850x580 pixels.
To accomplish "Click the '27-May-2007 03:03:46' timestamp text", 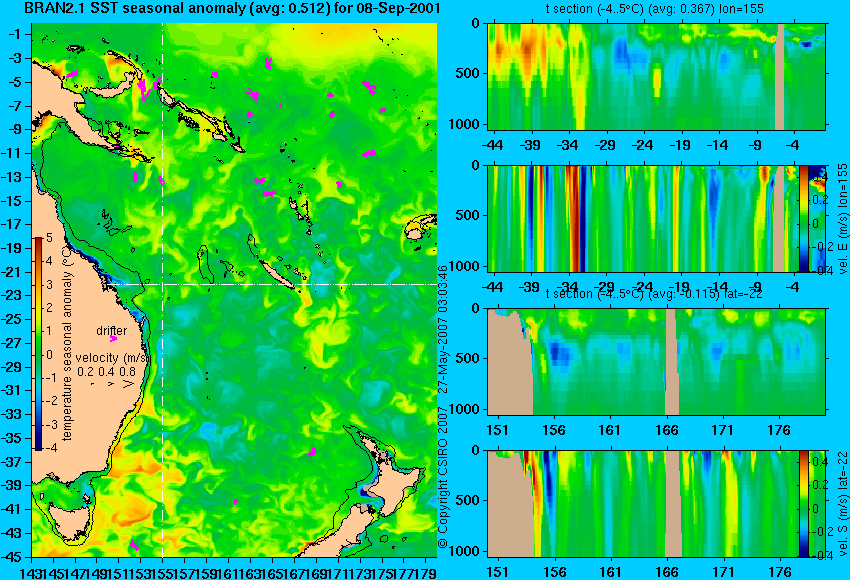I will (x=443, y=330).
